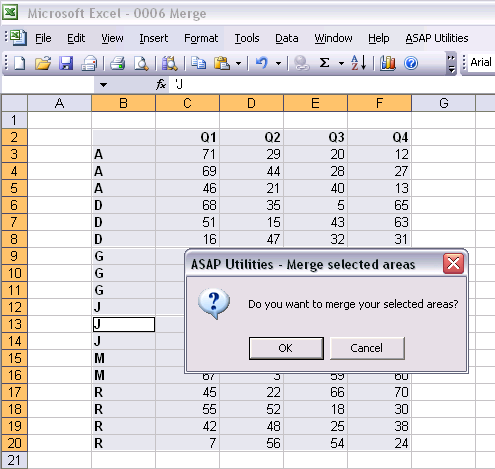Click the Select All corner button
This screenshot has width=495, height=469.
(14, 103)
